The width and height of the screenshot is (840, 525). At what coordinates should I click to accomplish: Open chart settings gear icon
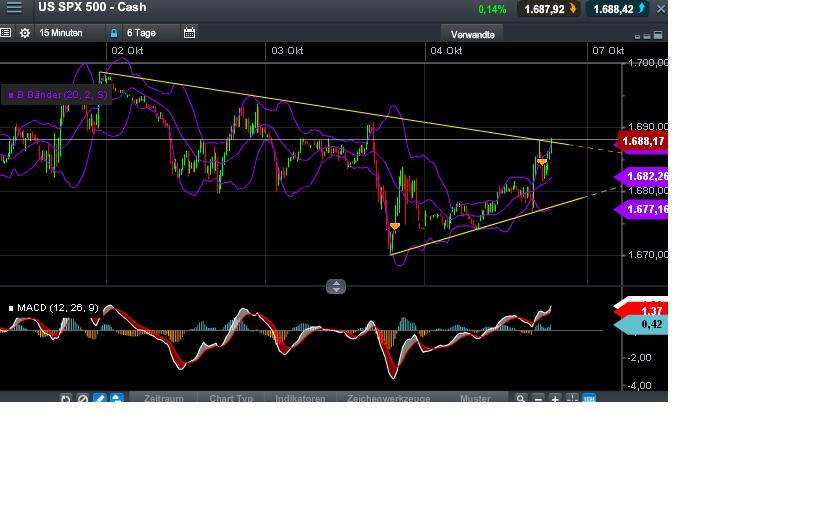point(25,33)
